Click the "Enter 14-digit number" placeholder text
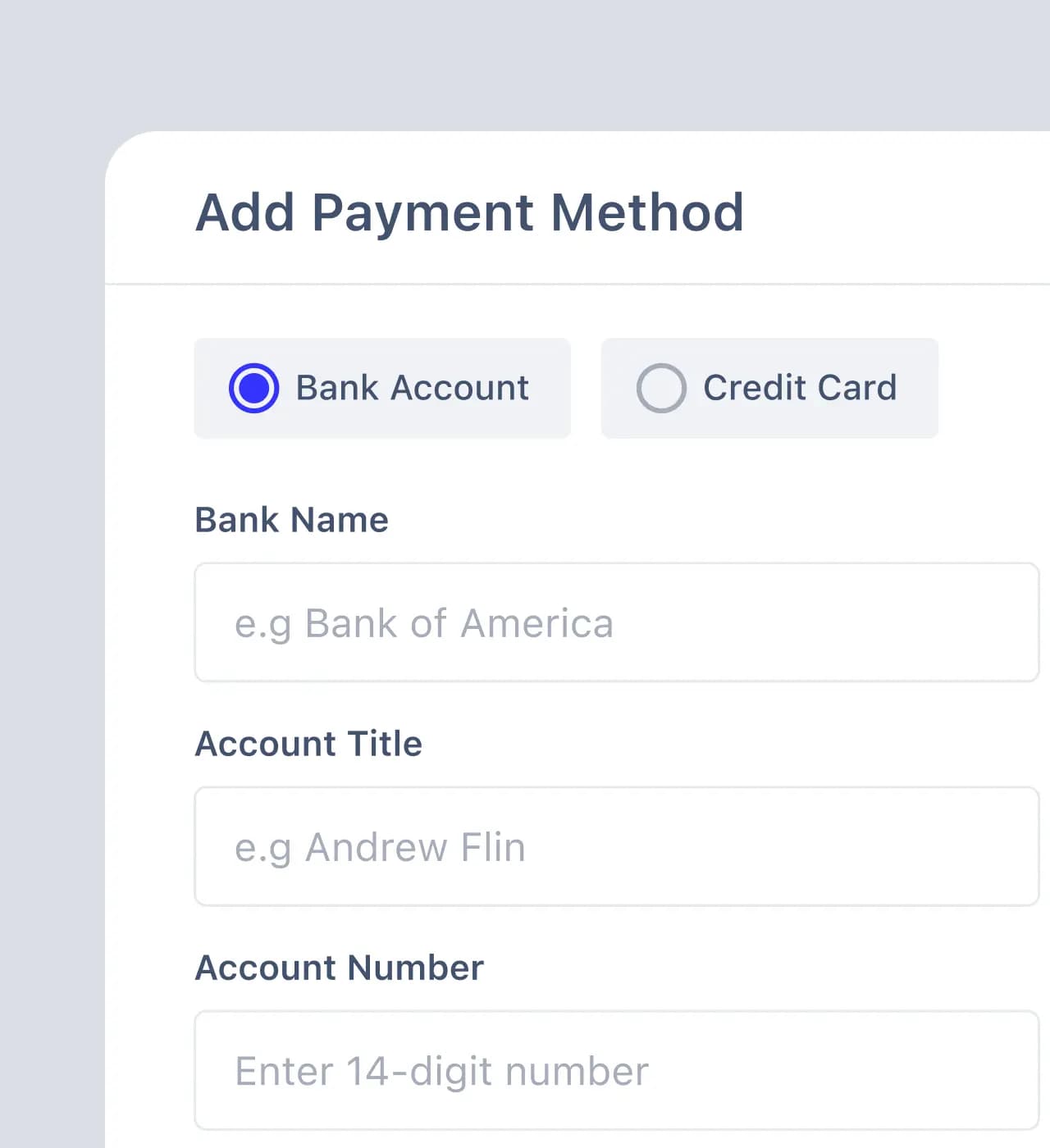Viewport: 1050px width, 1148px height. click(x=441, y=1072)
